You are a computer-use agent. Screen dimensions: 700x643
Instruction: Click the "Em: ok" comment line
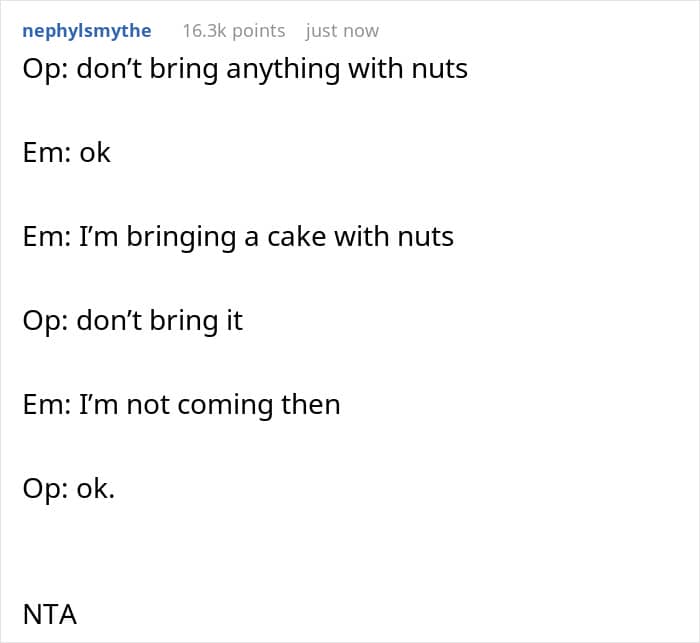(66, 153)
